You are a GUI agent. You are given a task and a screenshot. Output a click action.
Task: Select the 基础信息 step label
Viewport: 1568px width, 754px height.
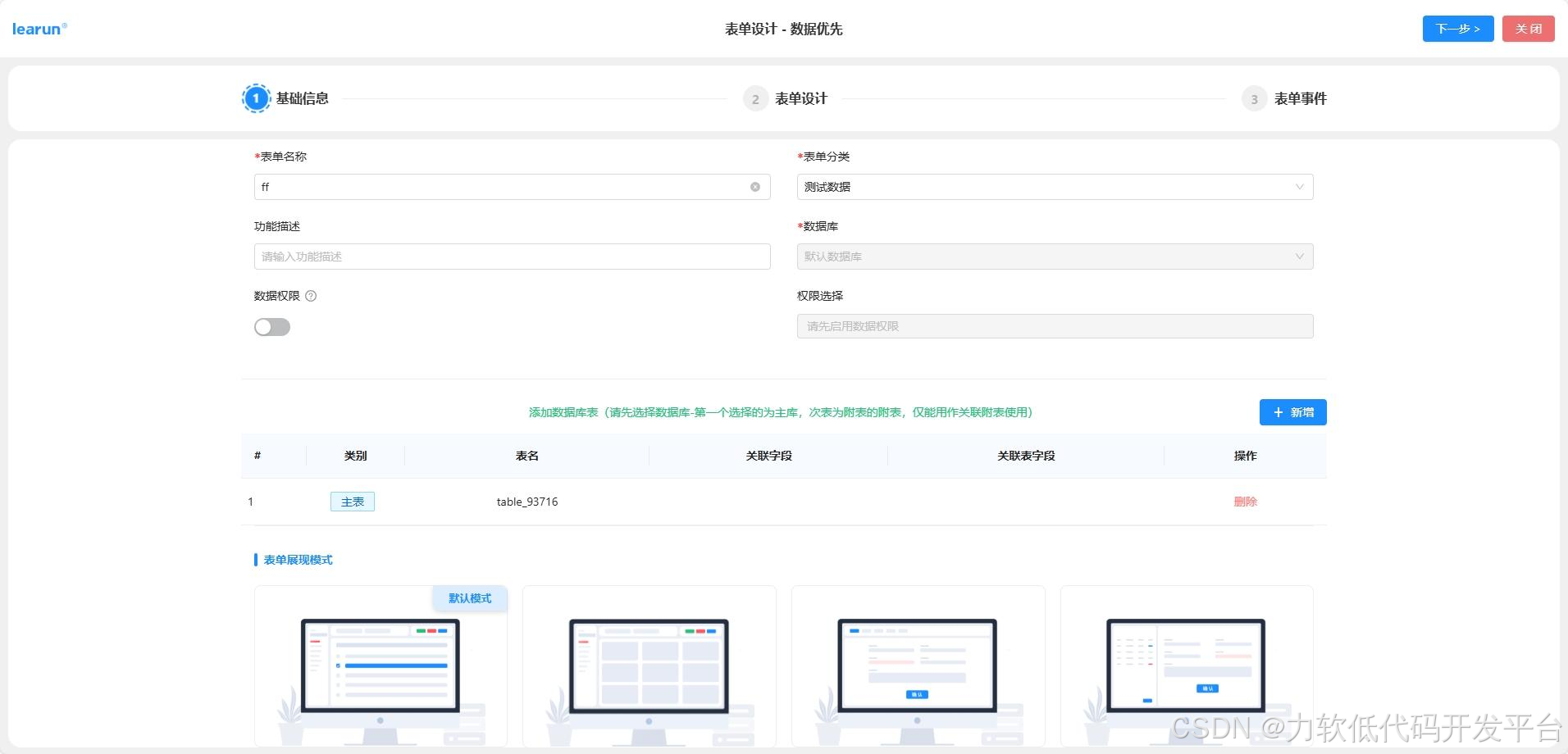point(302,98)
